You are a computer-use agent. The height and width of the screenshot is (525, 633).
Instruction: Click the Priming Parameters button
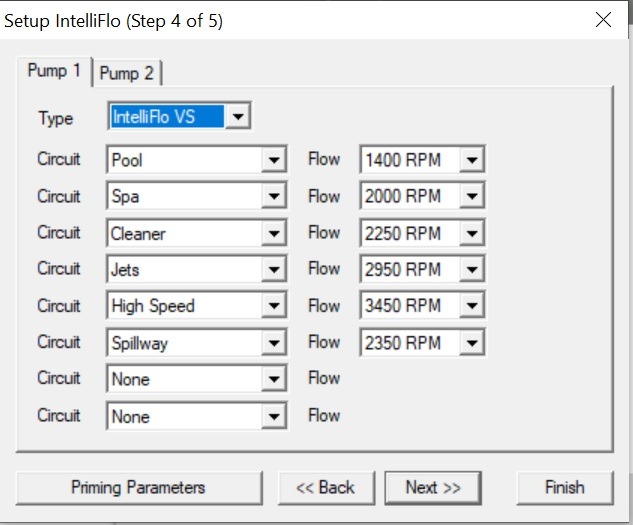point(139,488)
